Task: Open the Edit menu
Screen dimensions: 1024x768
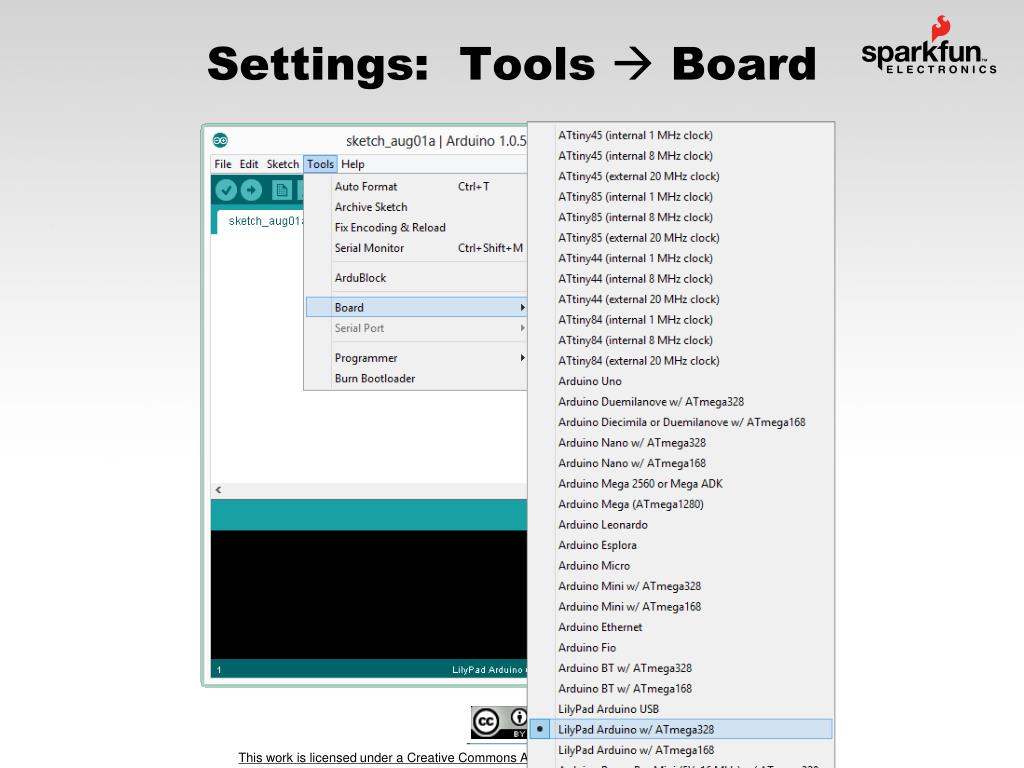Action: click(x=249, y=164)
